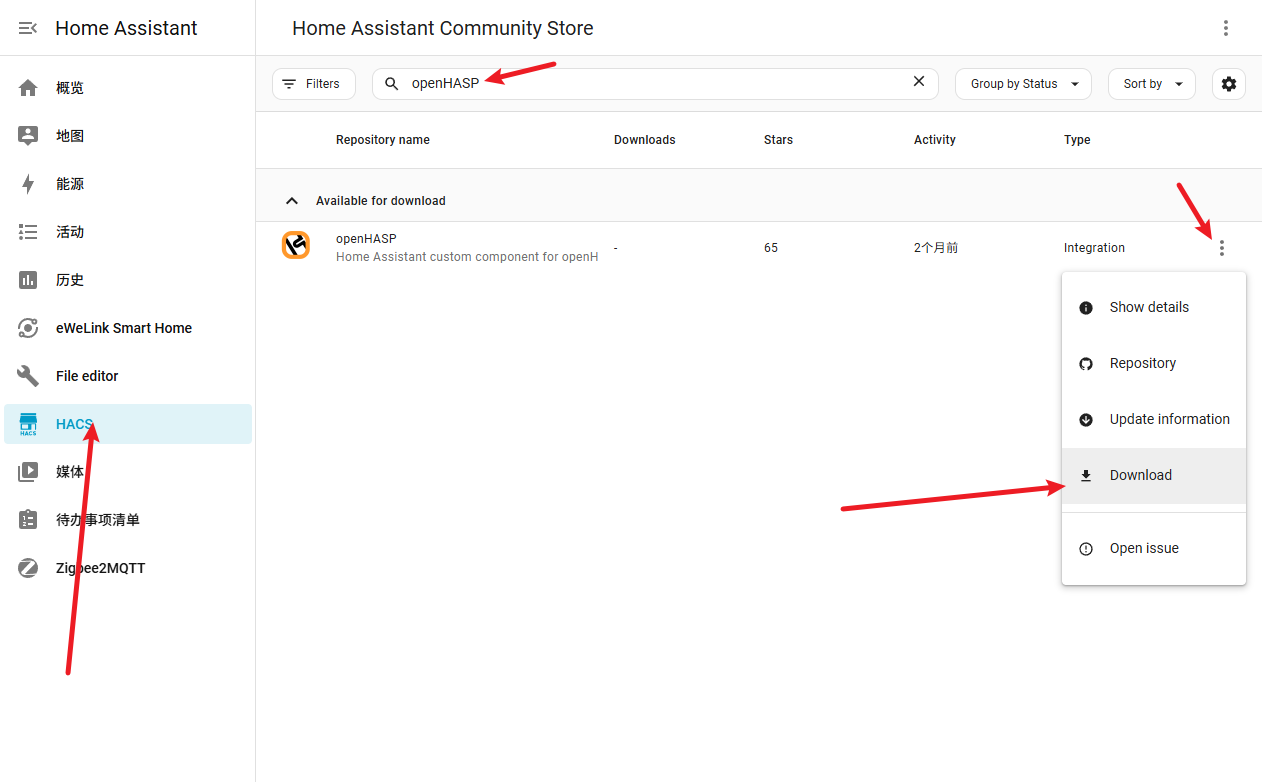Open the 待办事项清单 to-do lists
This screenshot has height=782, width=1262.
point(128,520)
